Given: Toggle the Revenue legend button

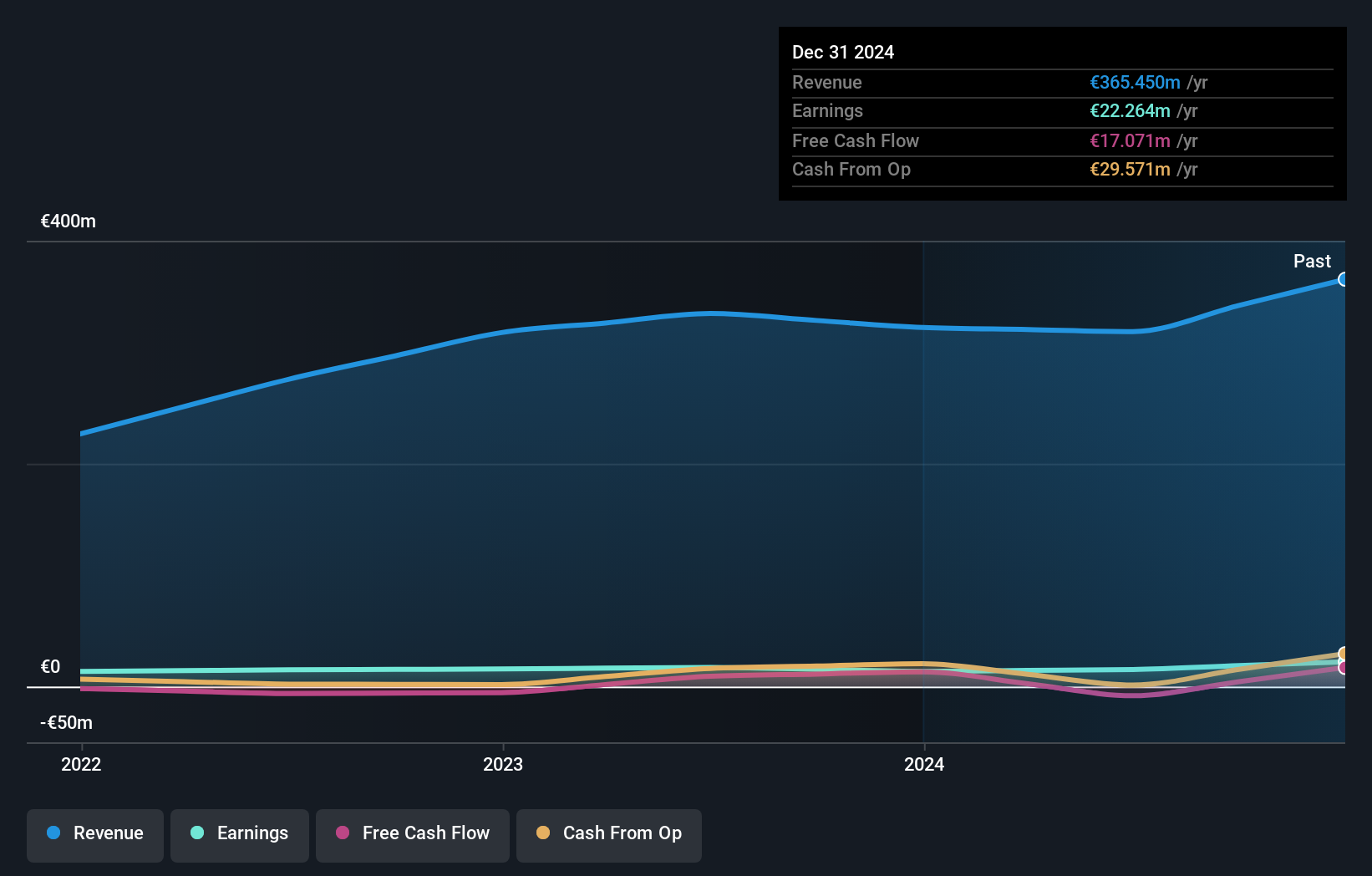Looking at the screenshot, I should click(95, 835).
